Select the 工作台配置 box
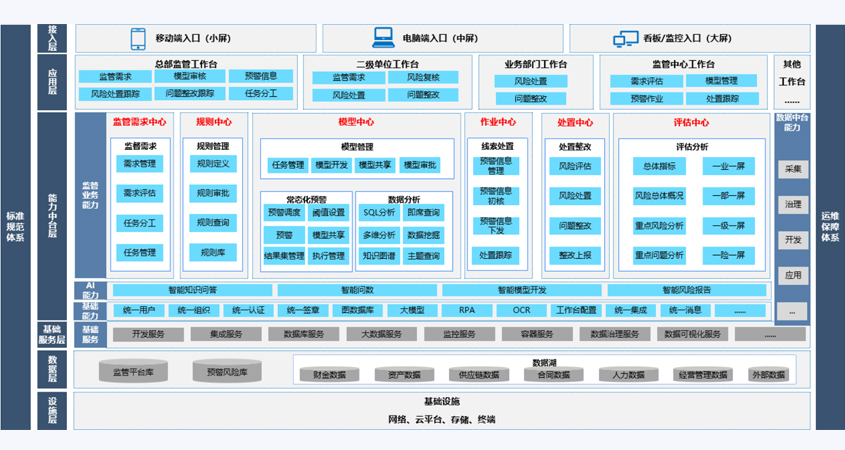This screenshot has height=450, width=845. pyautogui.click(x=576, y=310)
